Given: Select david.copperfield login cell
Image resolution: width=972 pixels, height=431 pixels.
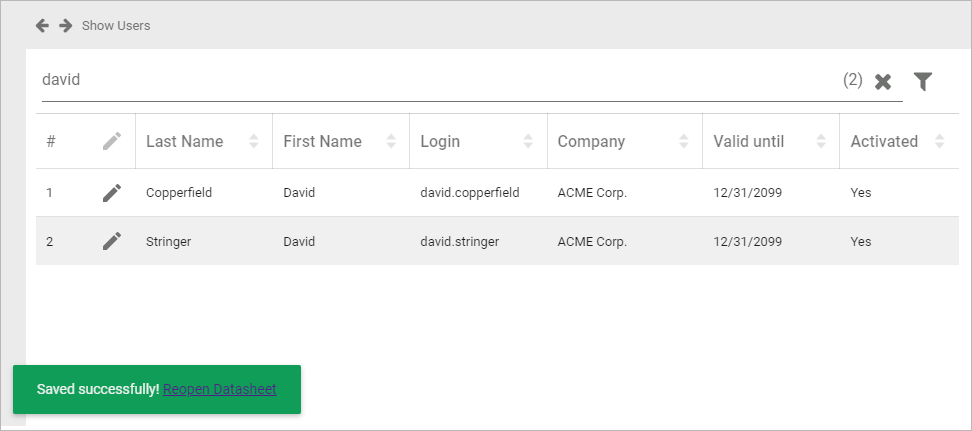Looking at the screenshot, I should pyautogui.click(x=470, y=193).
